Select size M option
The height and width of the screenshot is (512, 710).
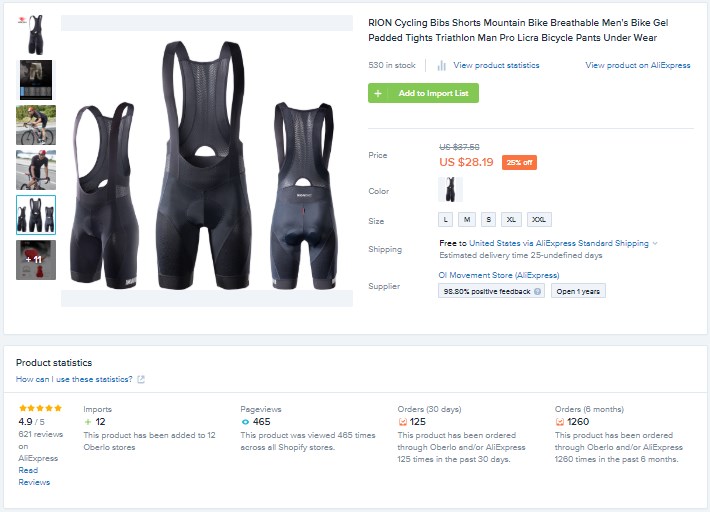(x=467, y=220)
